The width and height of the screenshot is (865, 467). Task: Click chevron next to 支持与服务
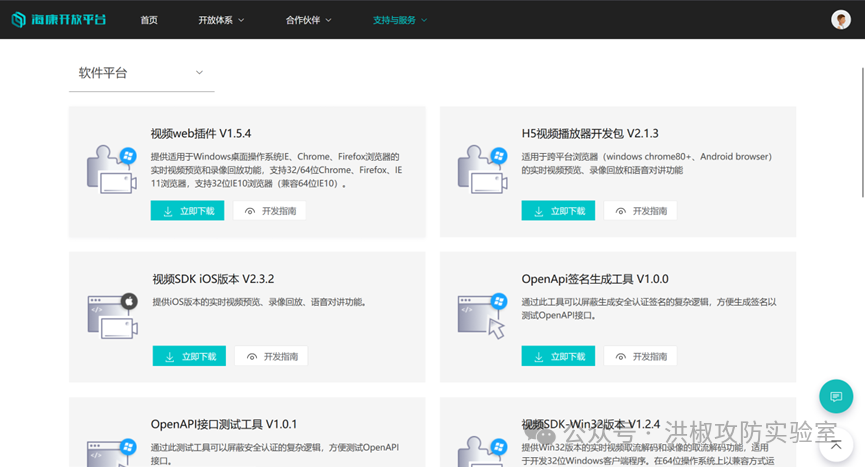(424, 20)
